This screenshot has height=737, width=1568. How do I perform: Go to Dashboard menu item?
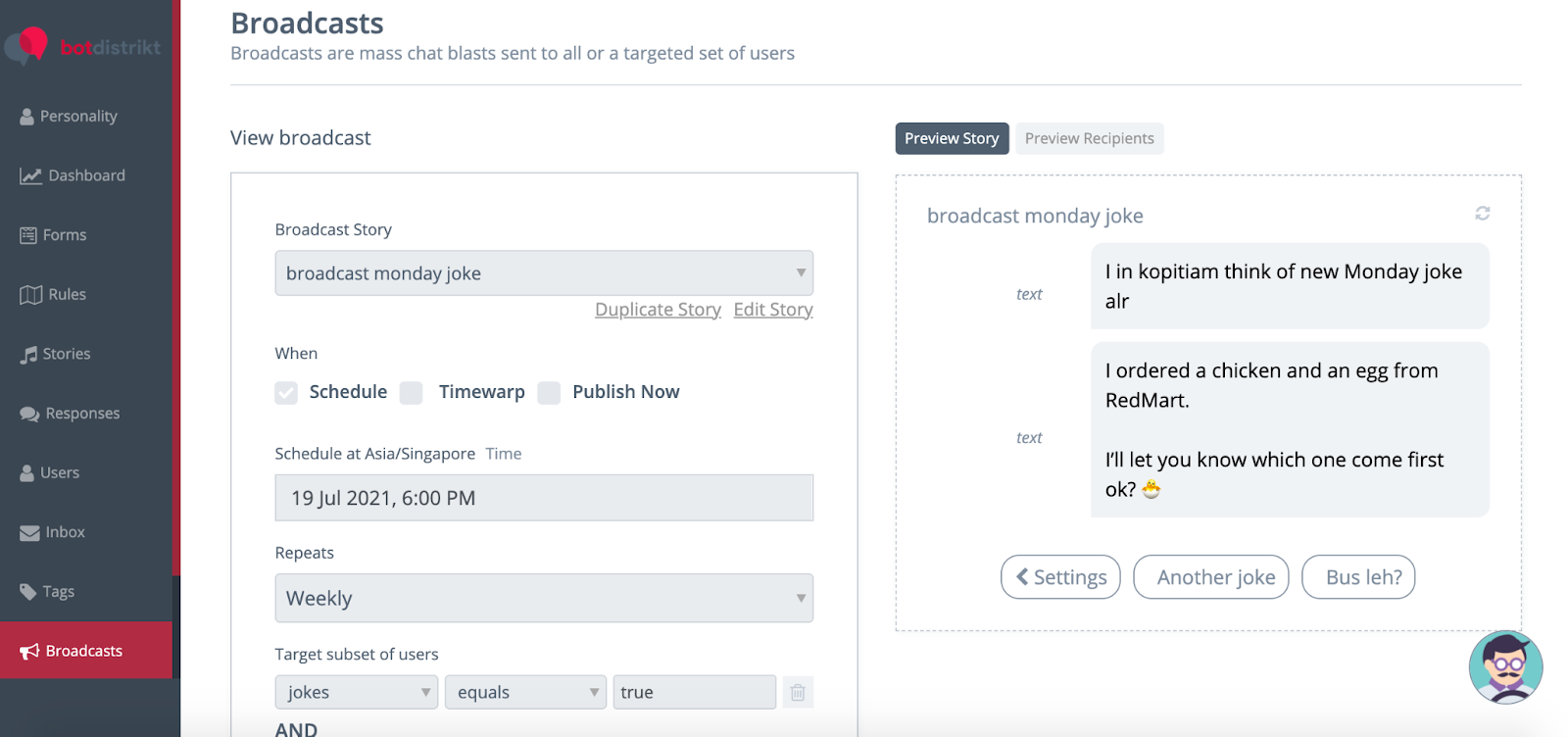click(x=87, y=175)
